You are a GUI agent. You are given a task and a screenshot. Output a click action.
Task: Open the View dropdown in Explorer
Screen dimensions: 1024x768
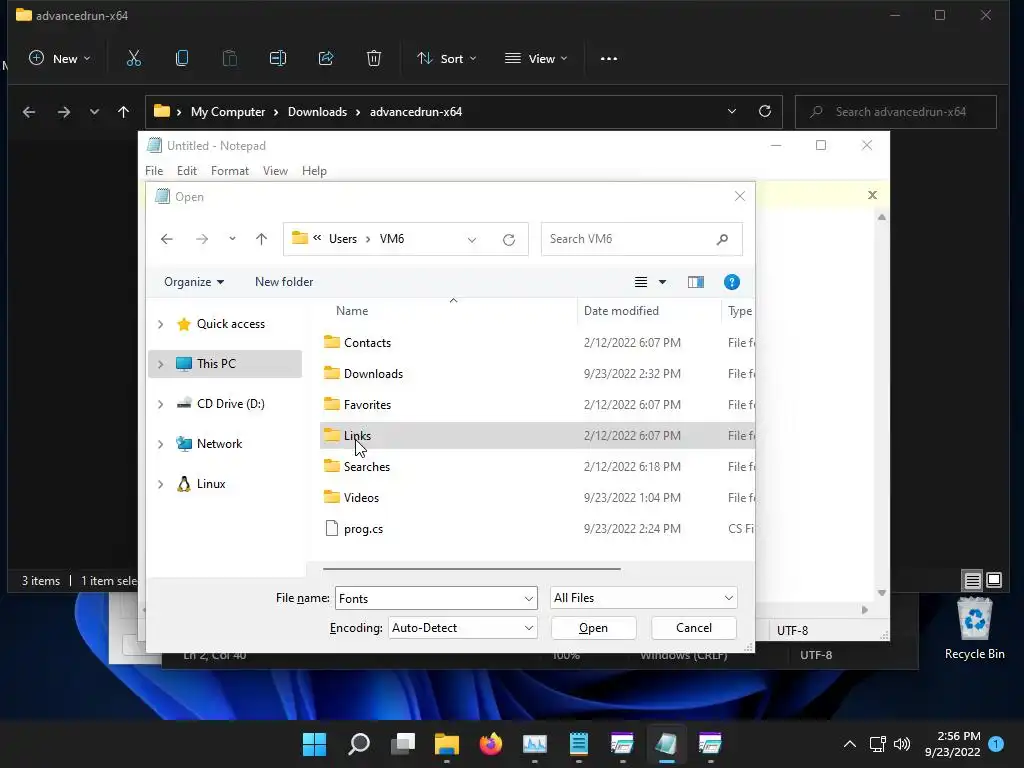(536, 59)
